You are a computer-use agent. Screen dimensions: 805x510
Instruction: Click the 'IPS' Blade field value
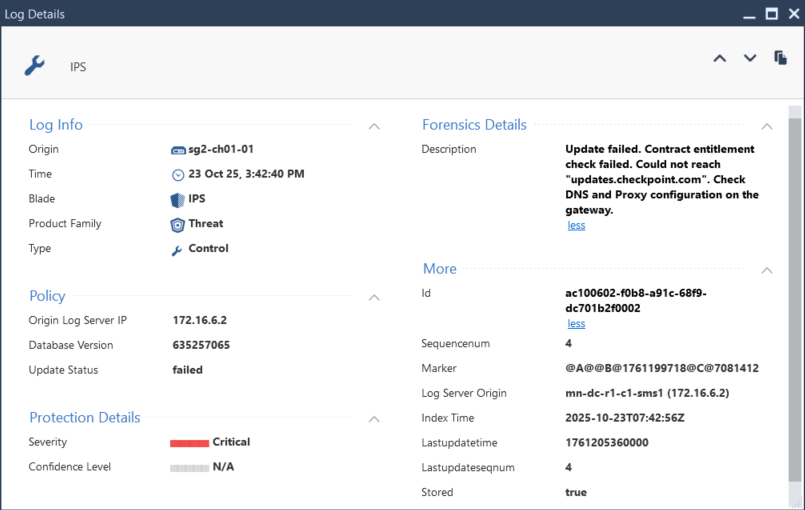(197, 198)
